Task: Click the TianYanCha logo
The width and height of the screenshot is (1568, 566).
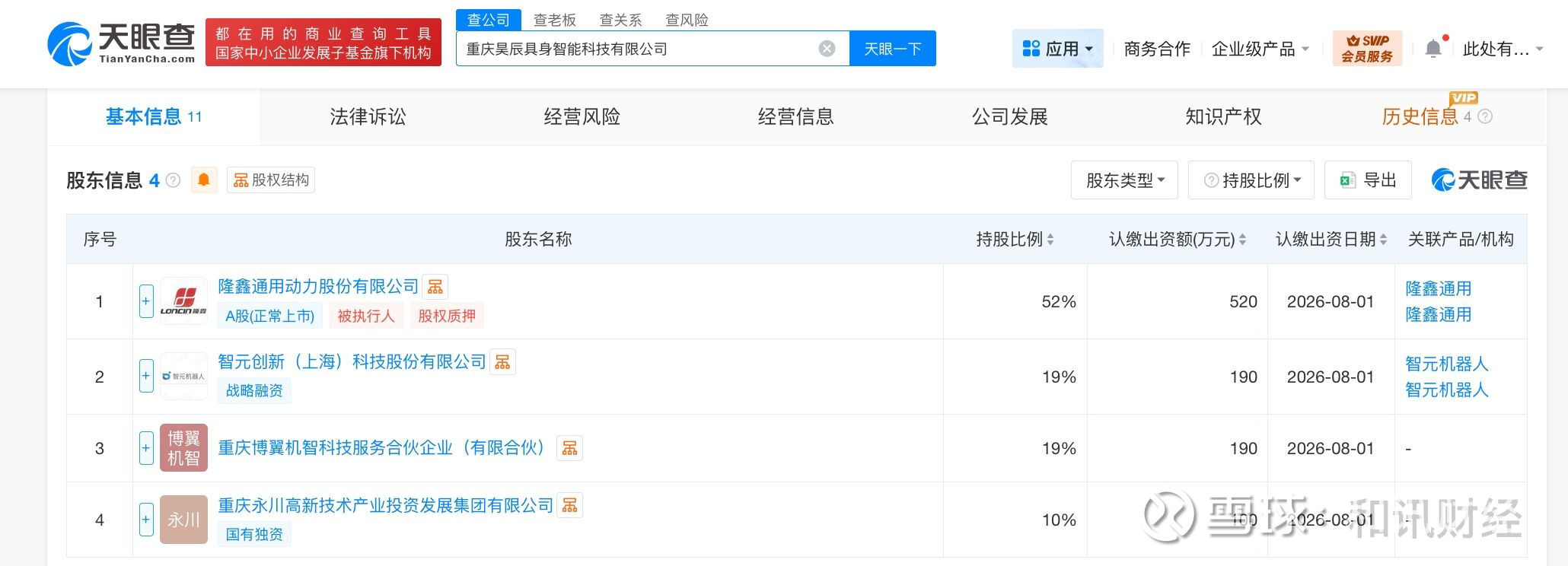Action: [122, 43]
